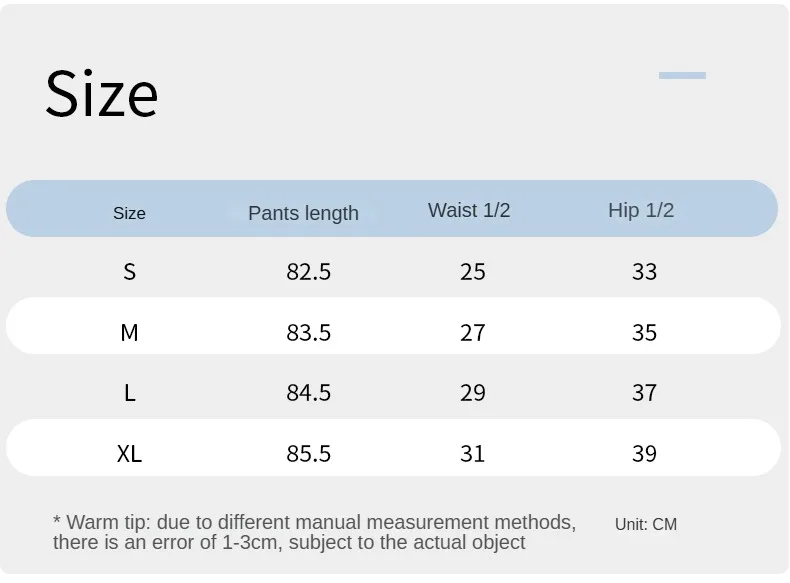Click the large Size title
790x583 pixels.
[102, 94]
